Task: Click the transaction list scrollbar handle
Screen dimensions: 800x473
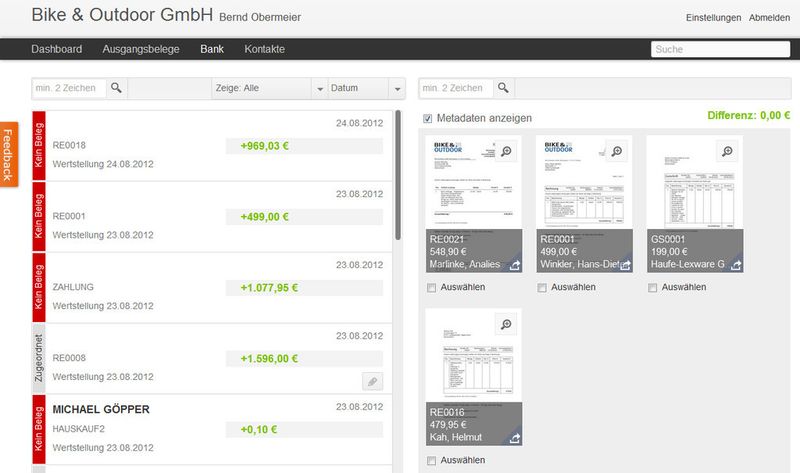Action: tap(398, 176)
